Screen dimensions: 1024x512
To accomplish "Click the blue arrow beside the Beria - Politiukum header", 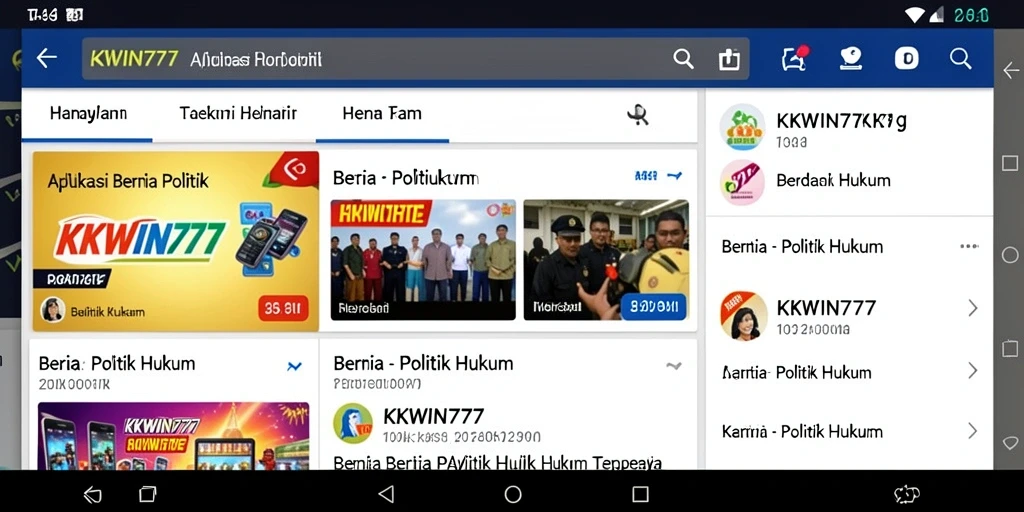I will point(675,176).
